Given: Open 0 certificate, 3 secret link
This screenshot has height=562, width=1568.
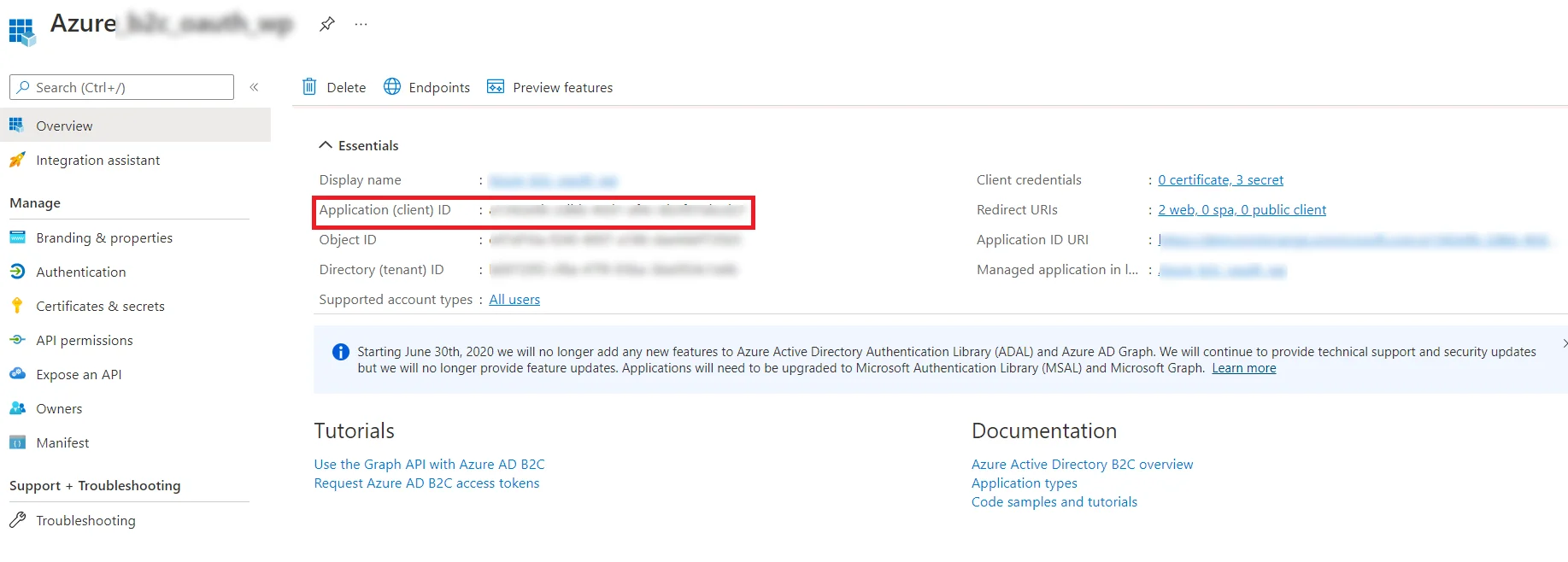Looking at the screenshot, I should pos(1220,180).
